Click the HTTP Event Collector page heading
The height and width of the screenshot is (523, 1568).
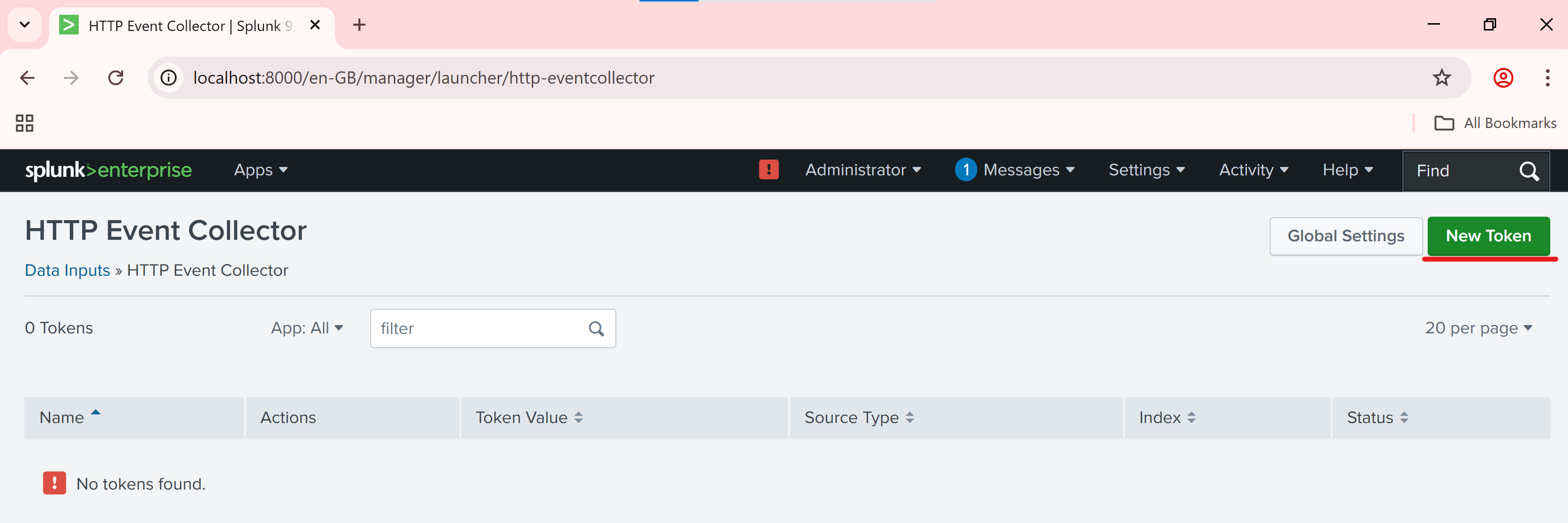click(165, 231)
